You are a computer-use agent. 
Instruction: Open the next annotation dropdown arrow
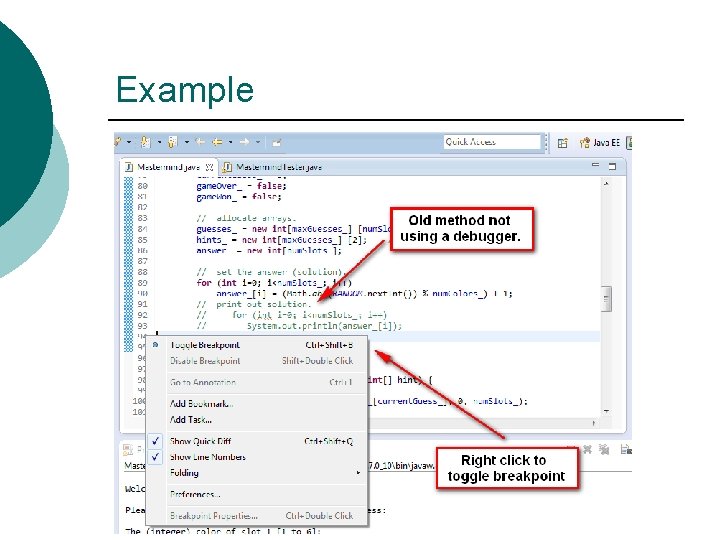pos(159,142)
